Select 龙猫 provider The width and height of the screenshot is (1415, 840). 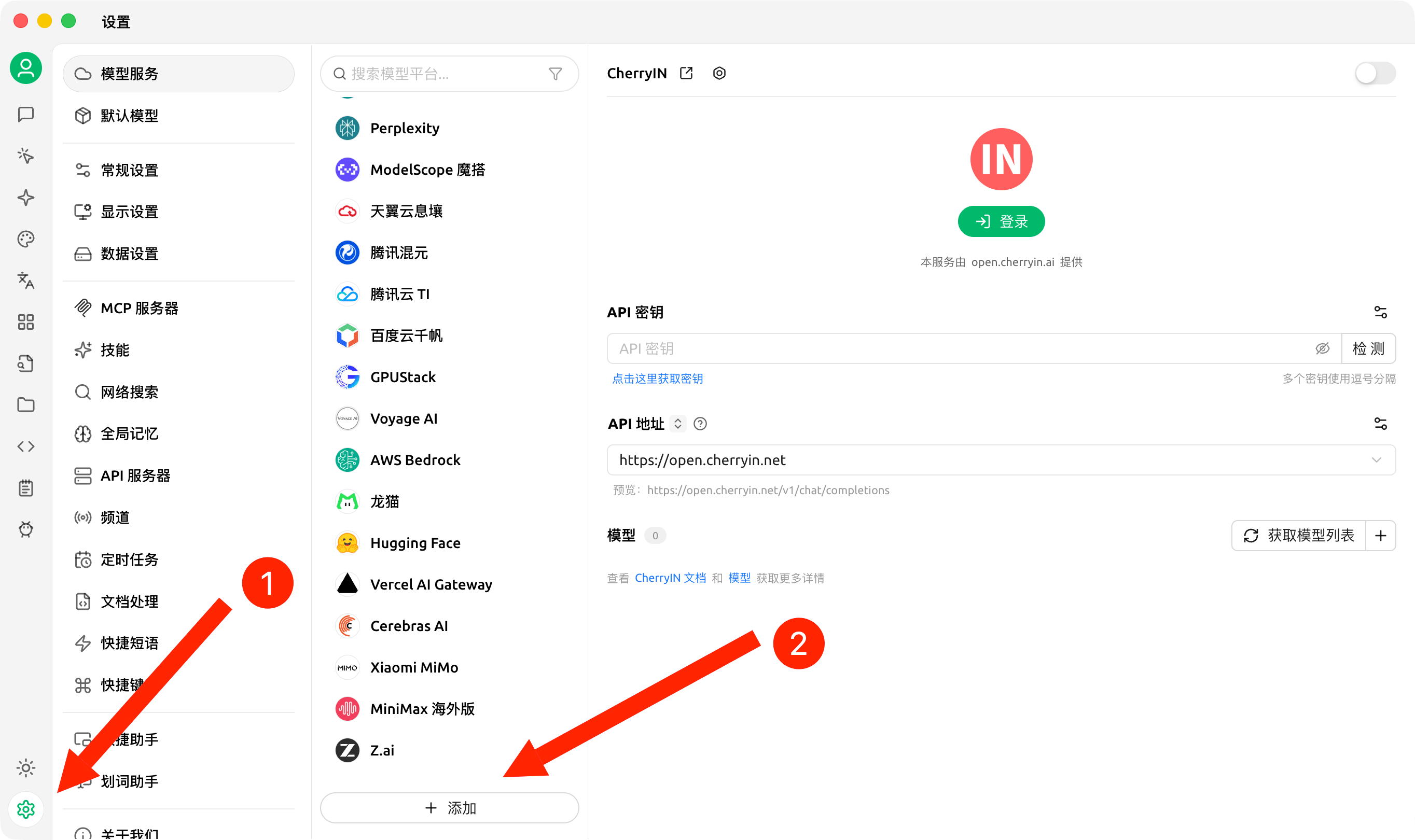450,501
